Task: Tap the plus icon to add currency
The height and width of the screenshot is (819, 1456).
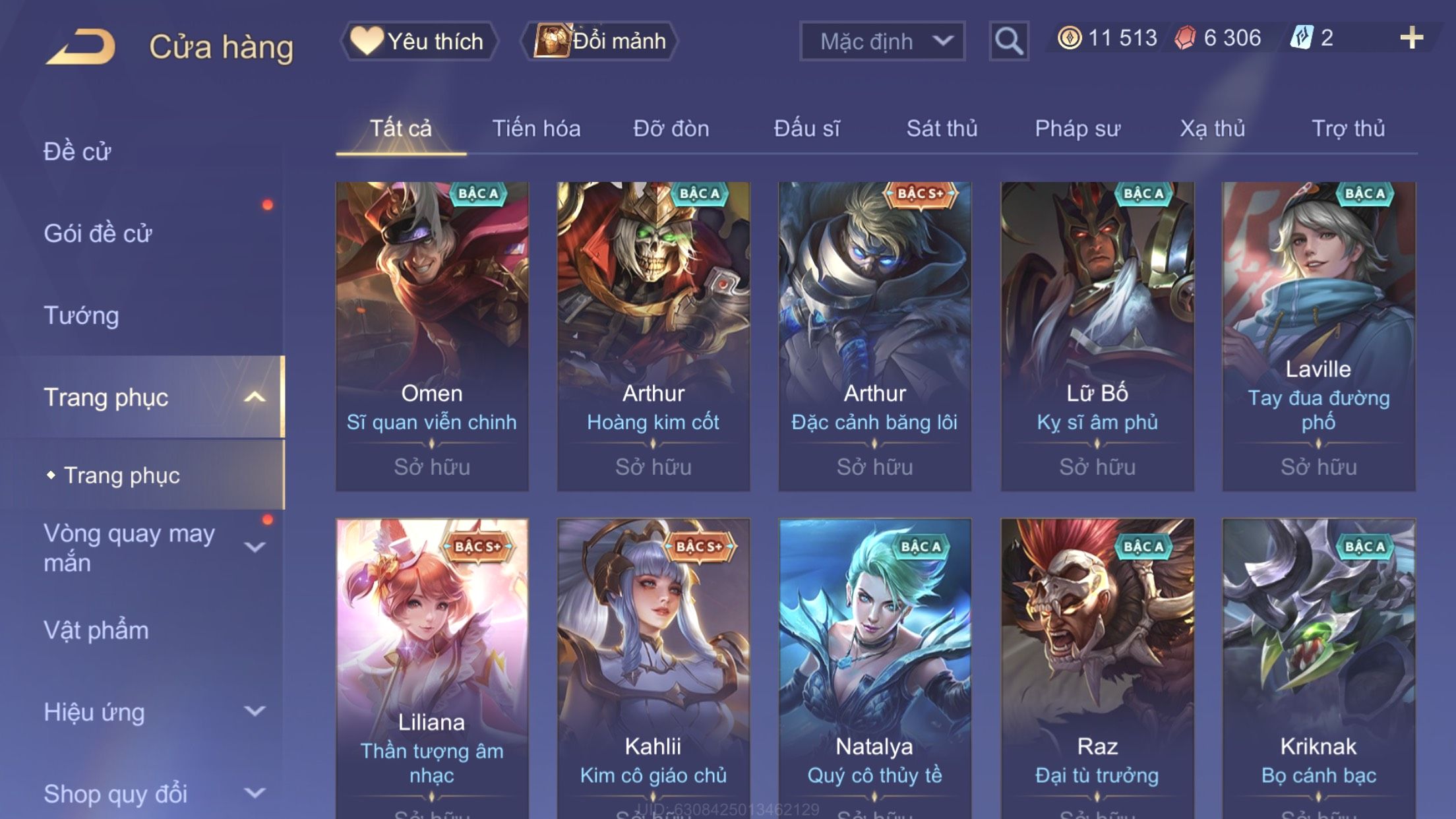Action: point(1412,38)
